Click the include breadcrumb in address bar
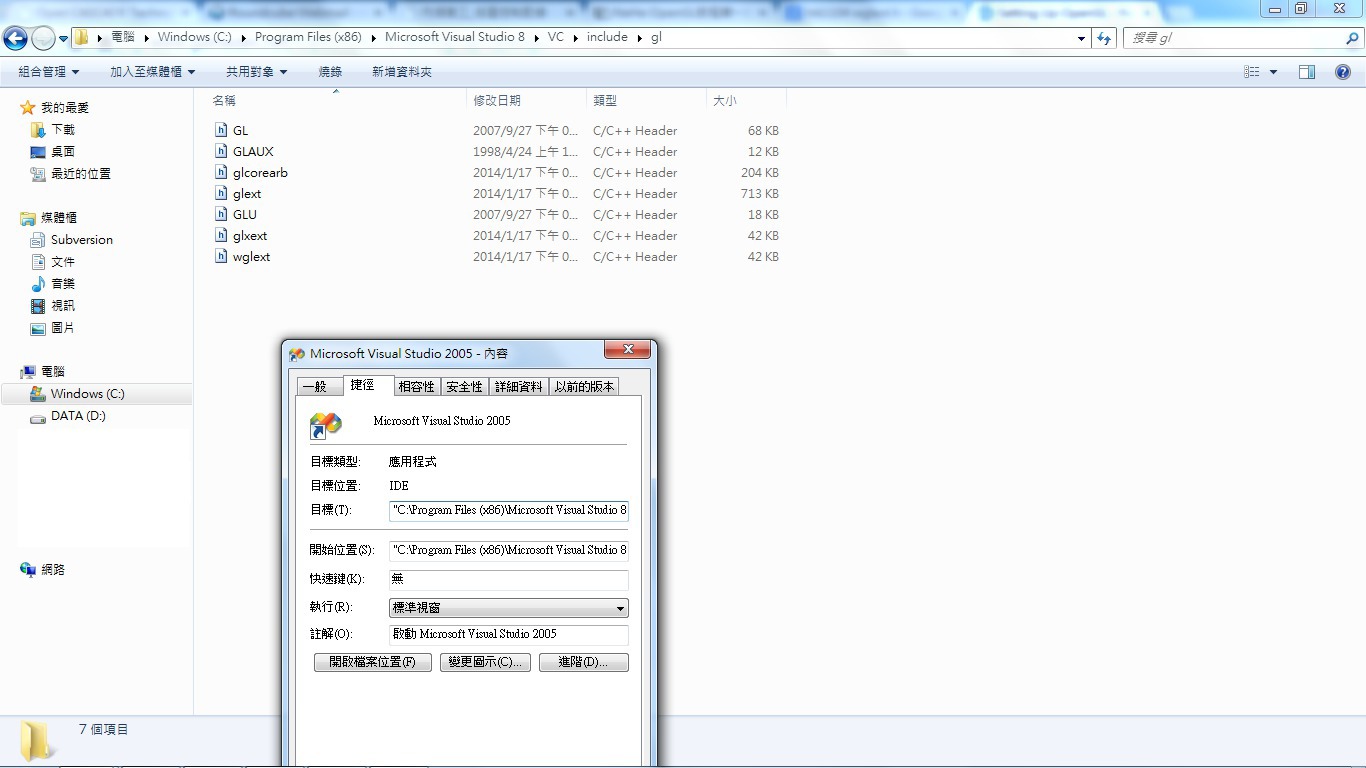1366x768 pixels. (607, 38)
